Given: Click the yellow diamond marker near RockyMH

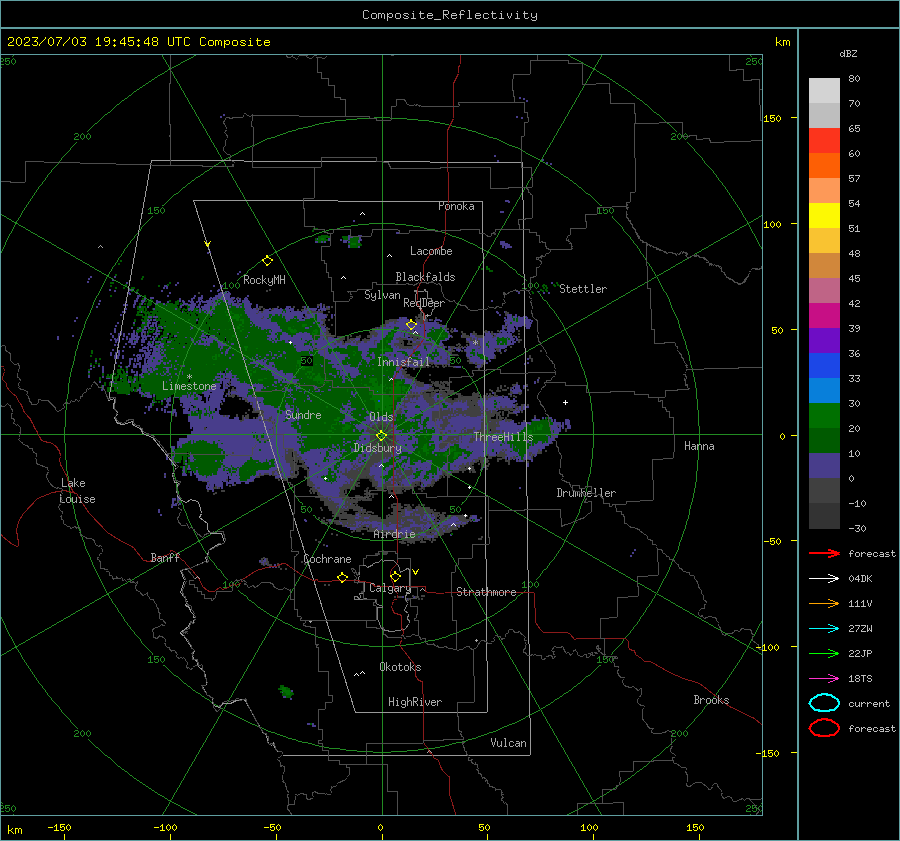Looking at the screenshot, I should click(267, 261).
